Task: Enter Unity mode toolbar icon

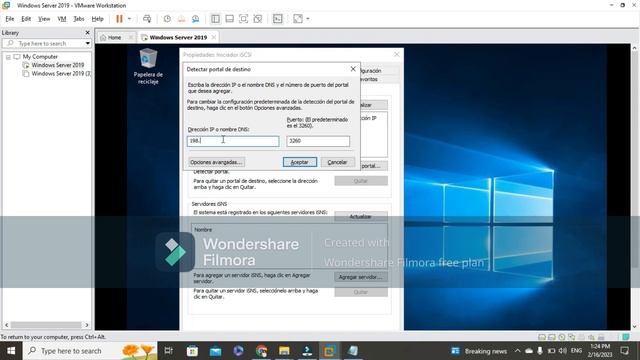Action: (x=258, y=19)
